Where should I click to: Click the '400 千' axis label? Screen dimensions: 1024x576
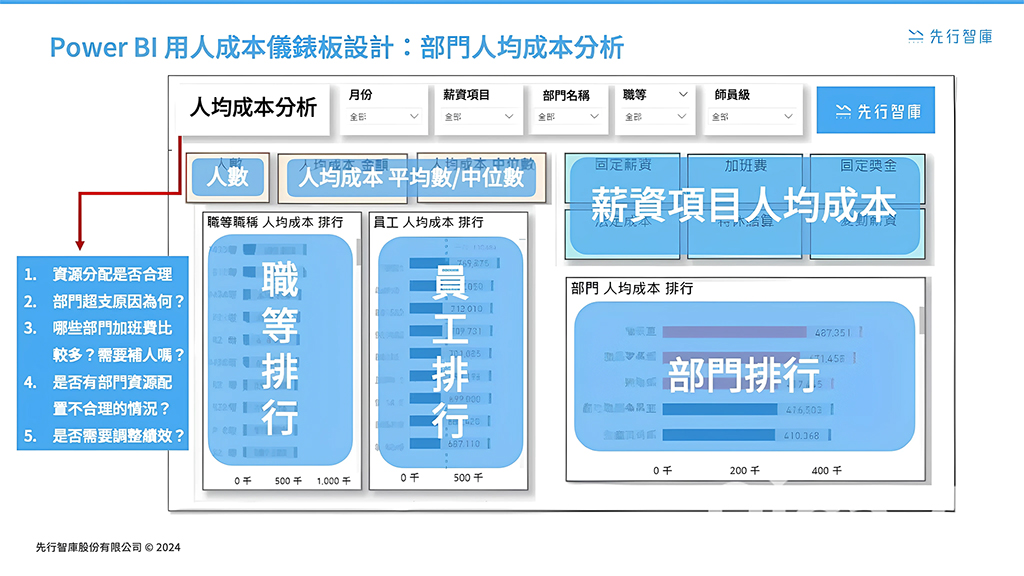click(x=827, y=470)
